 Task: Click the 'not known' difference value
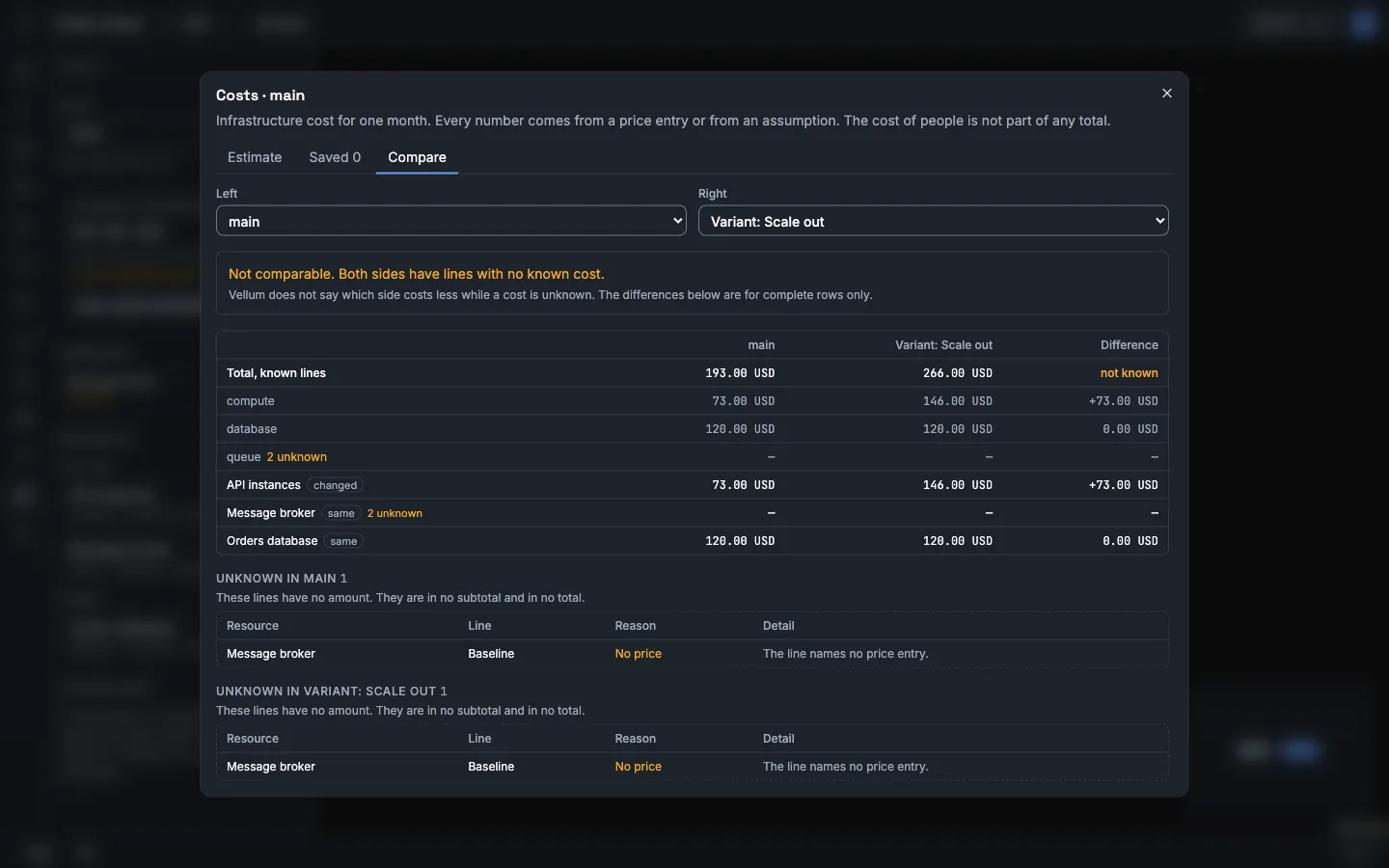pos(1129,373)
